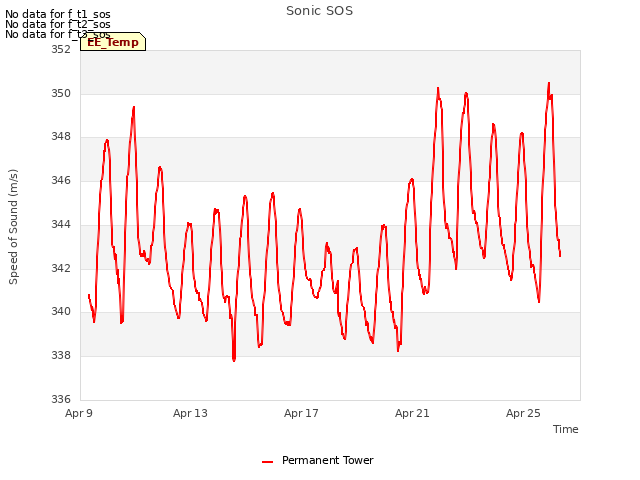Click the Apr 17 x-axis tick label

coord(301,413)
